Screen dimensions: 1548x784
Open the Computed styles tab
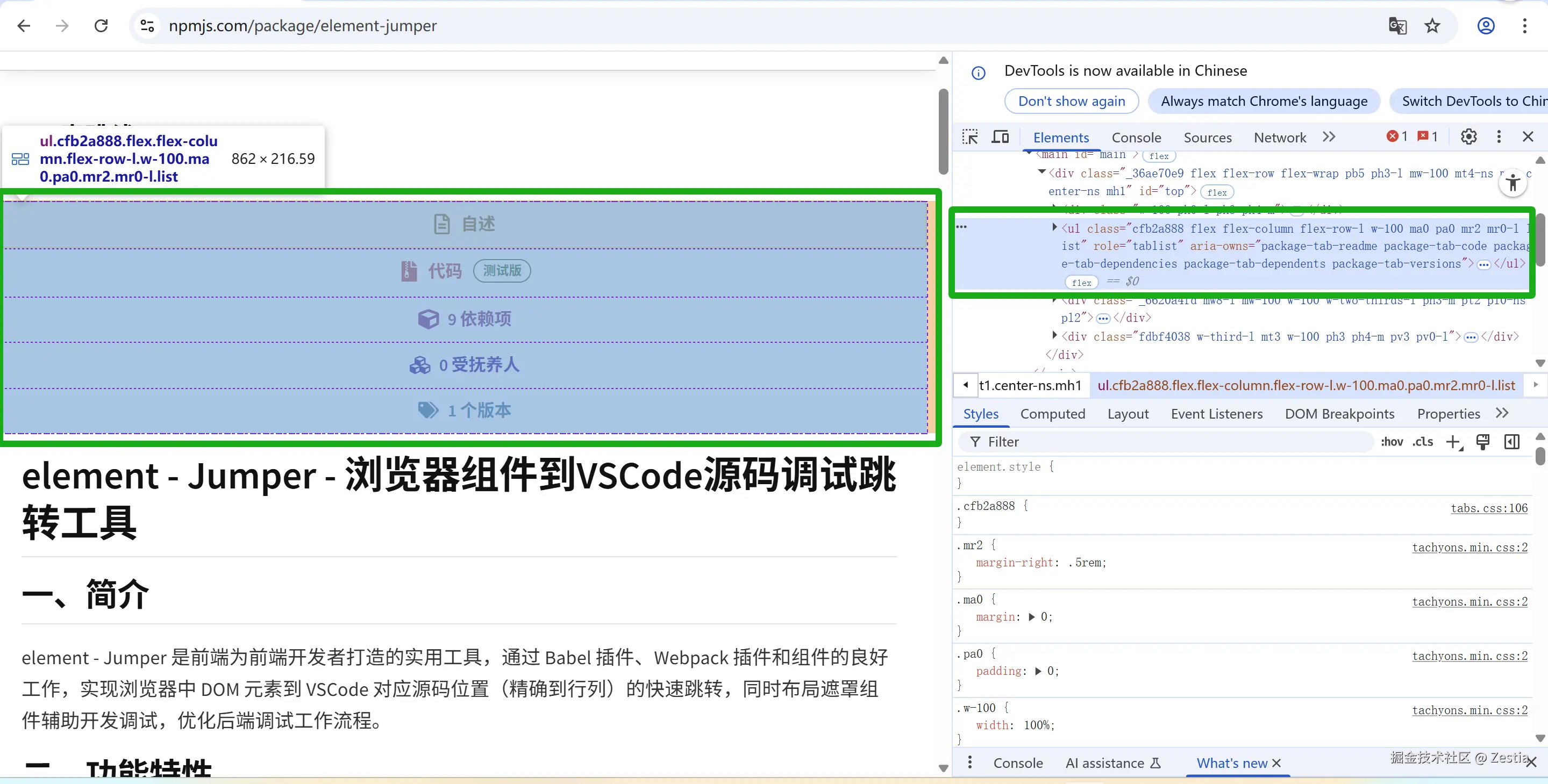(x=1052, y=414)
